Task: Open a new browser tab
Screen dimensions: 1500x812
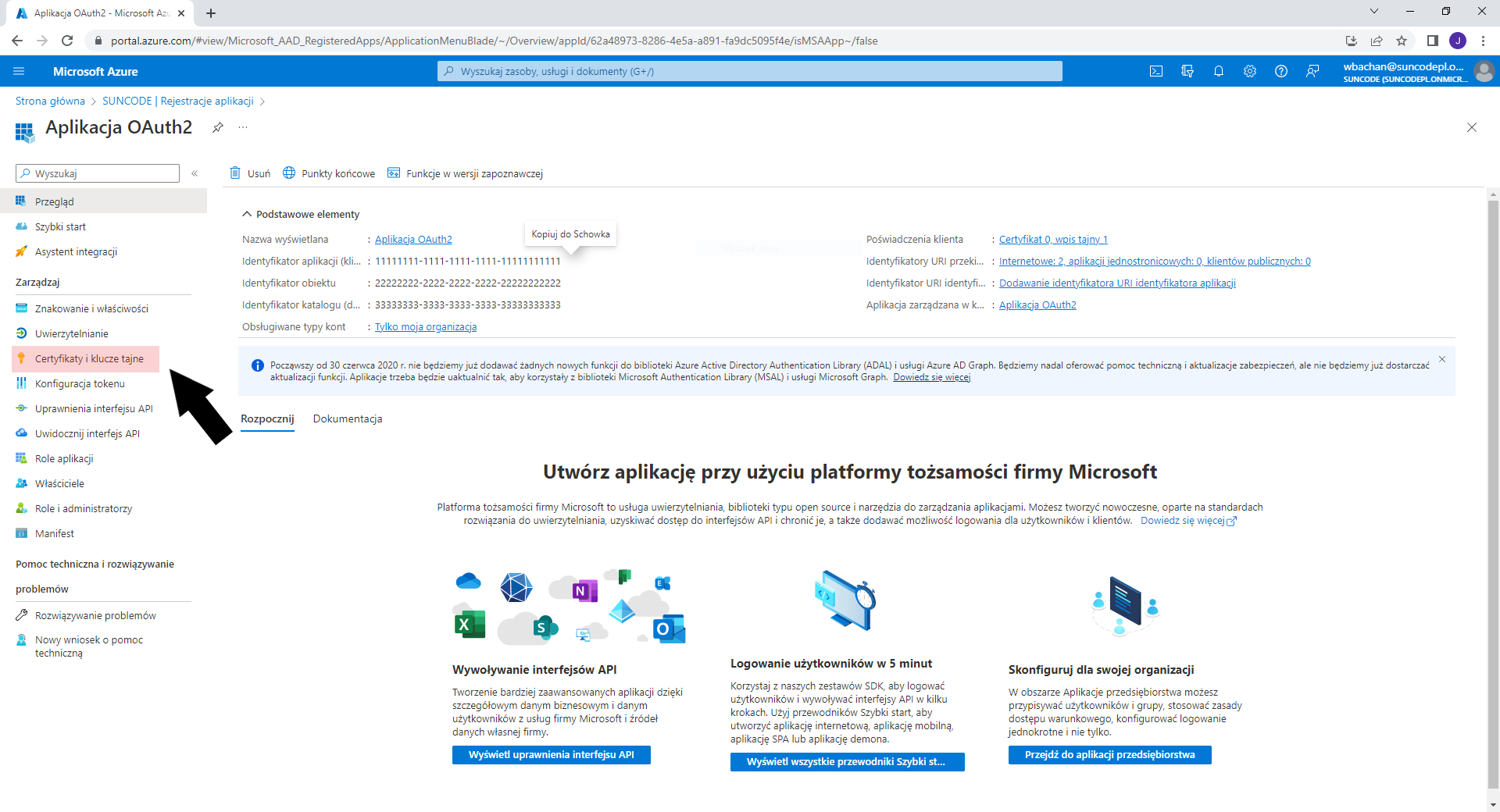Action: [211, 13]
